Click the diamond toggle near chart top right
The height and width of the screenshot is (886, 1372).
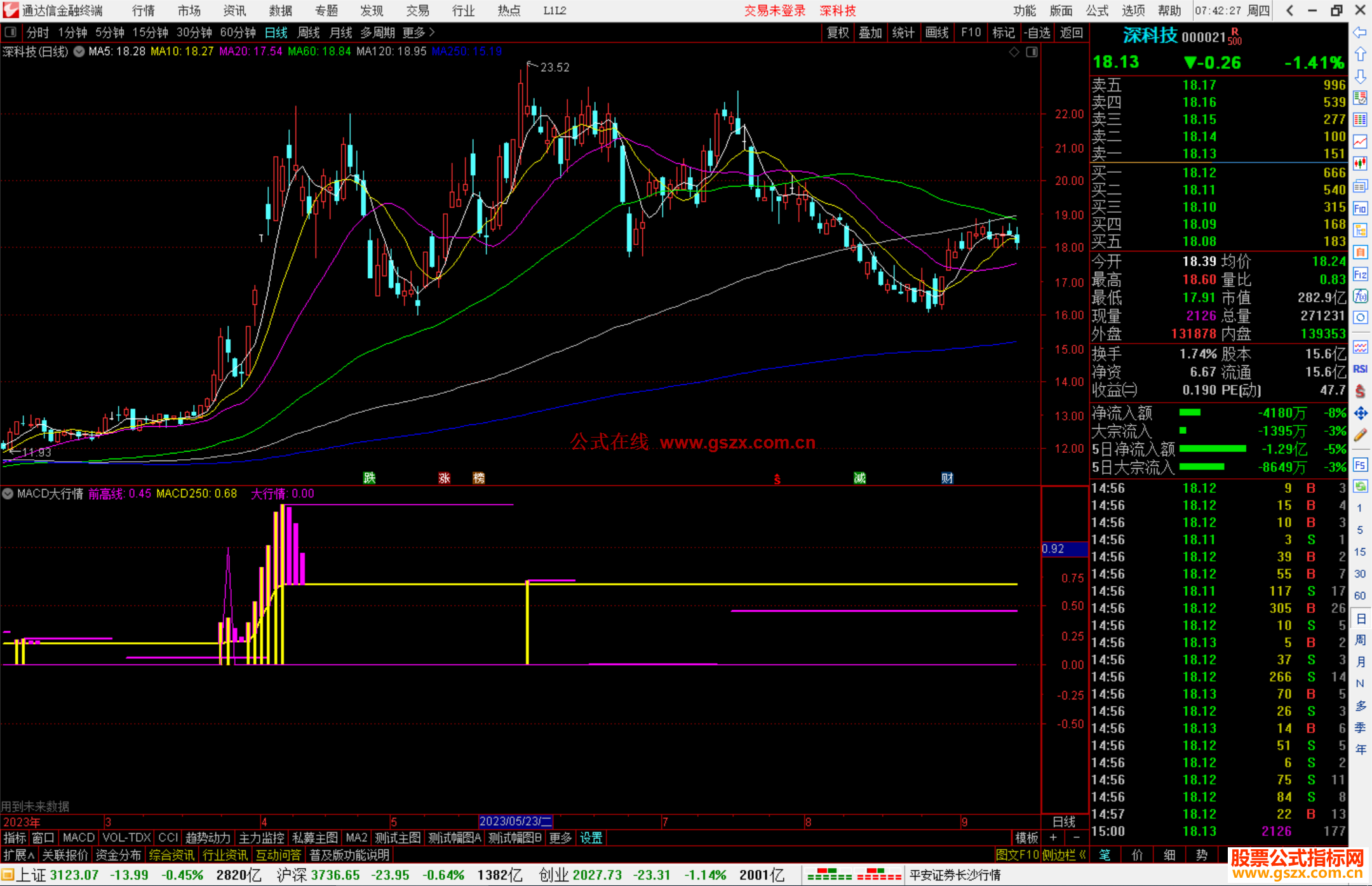(1014, 52)
